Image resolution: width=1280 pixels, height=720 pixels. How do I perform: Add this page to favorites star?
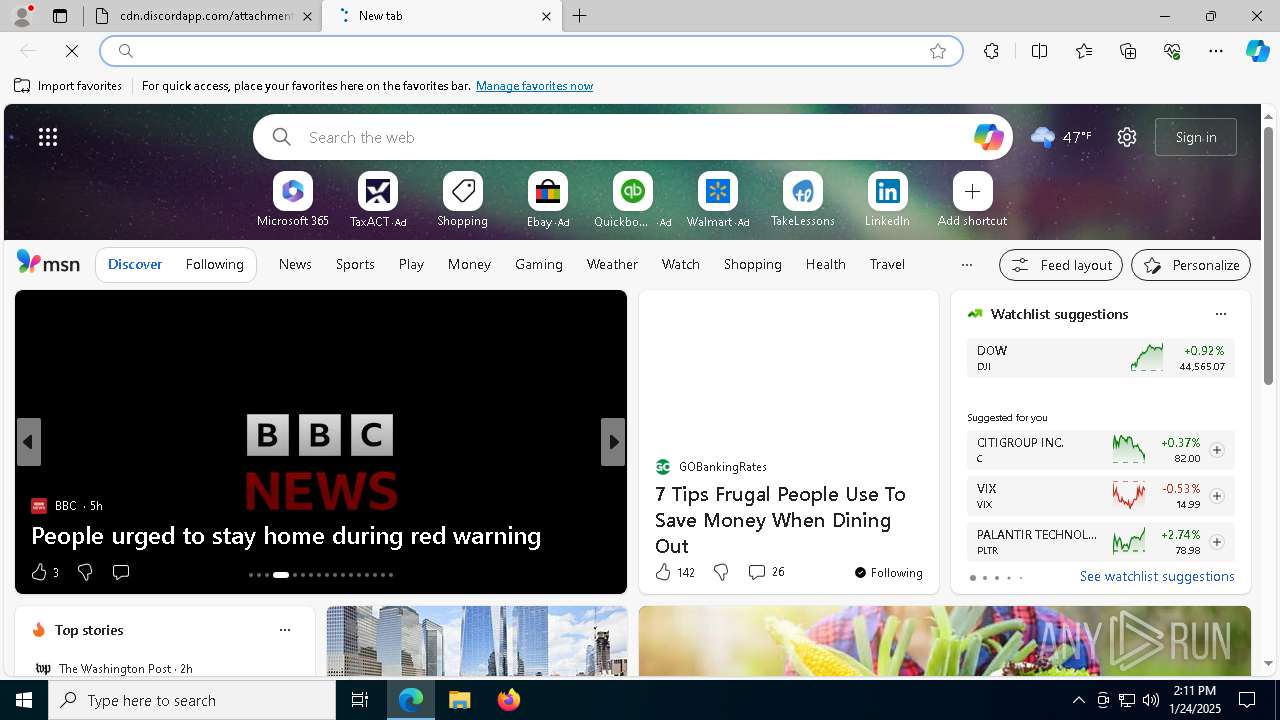click(938, 51)
